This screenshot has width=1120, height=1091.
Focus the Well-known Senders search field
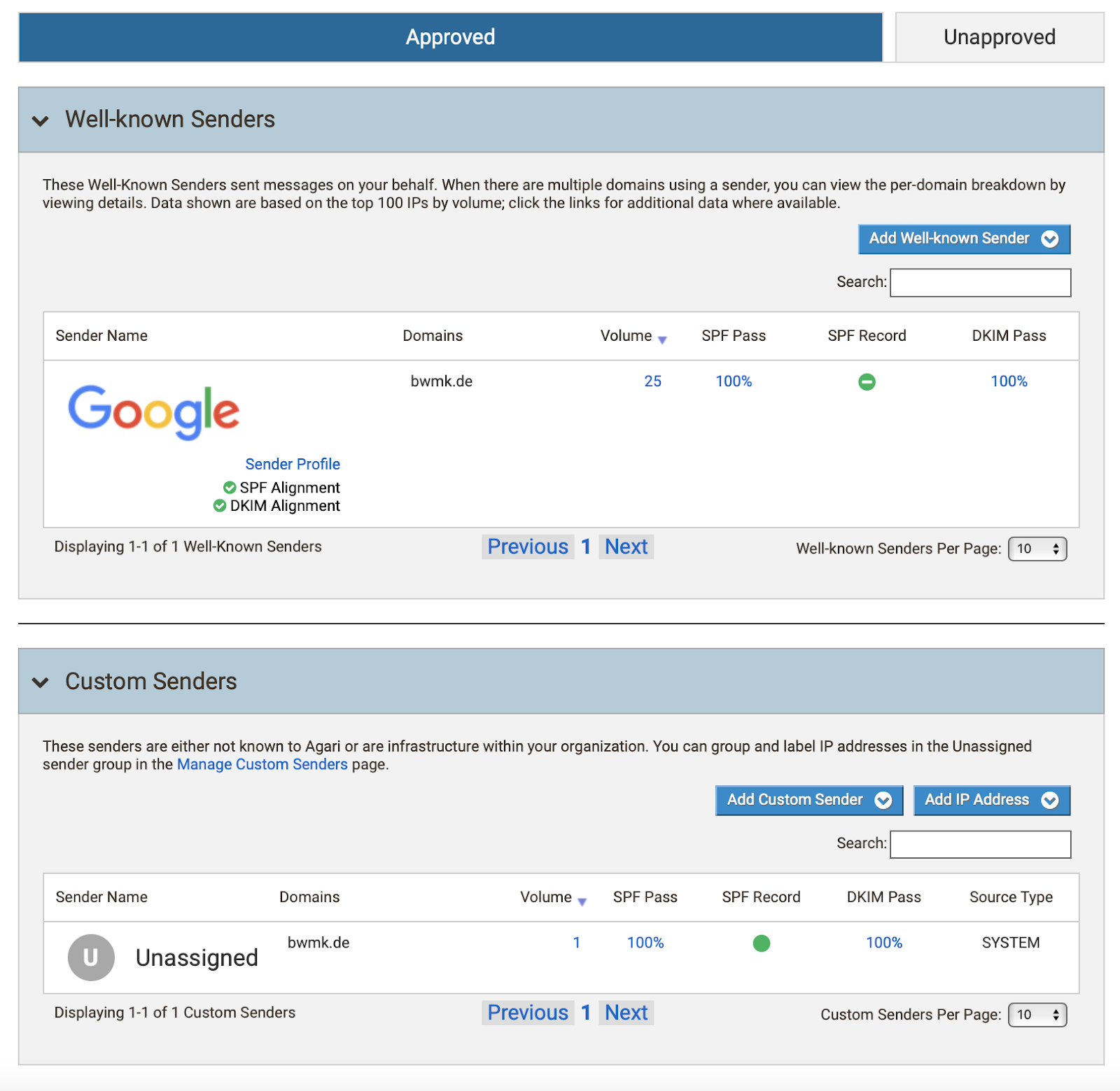pyautogui.click(x=980, y=282)
